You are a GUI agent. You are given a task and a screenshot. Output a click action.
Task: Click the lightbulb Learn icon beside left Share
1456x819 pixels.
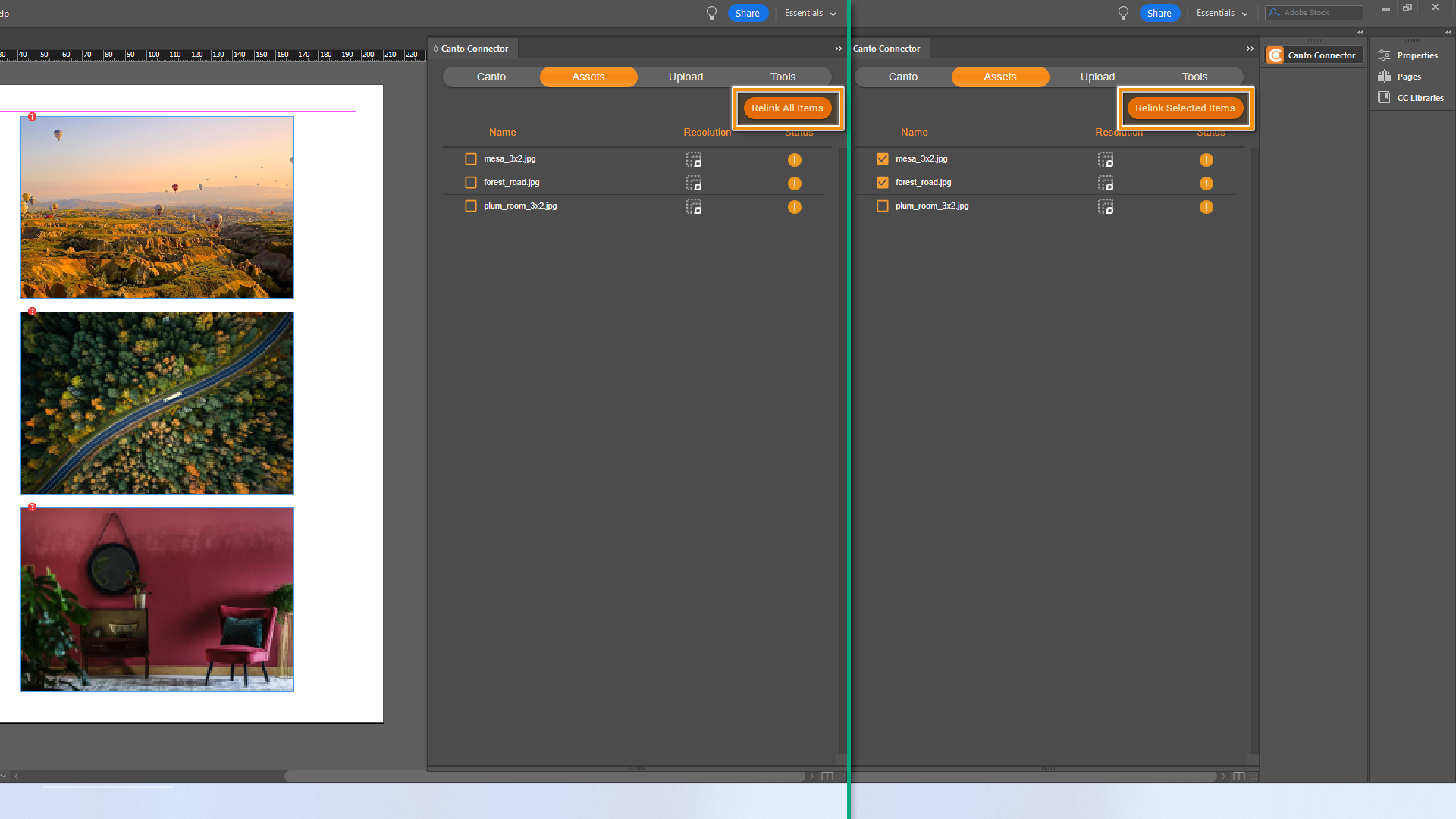click(x=711, y=13)
